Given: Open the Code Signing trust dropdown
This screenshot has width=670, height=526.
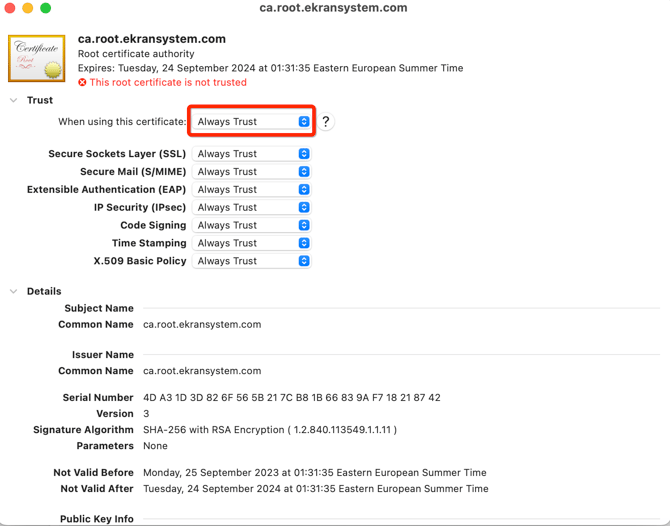Looking at the screenshot, I should click(252, 225).
